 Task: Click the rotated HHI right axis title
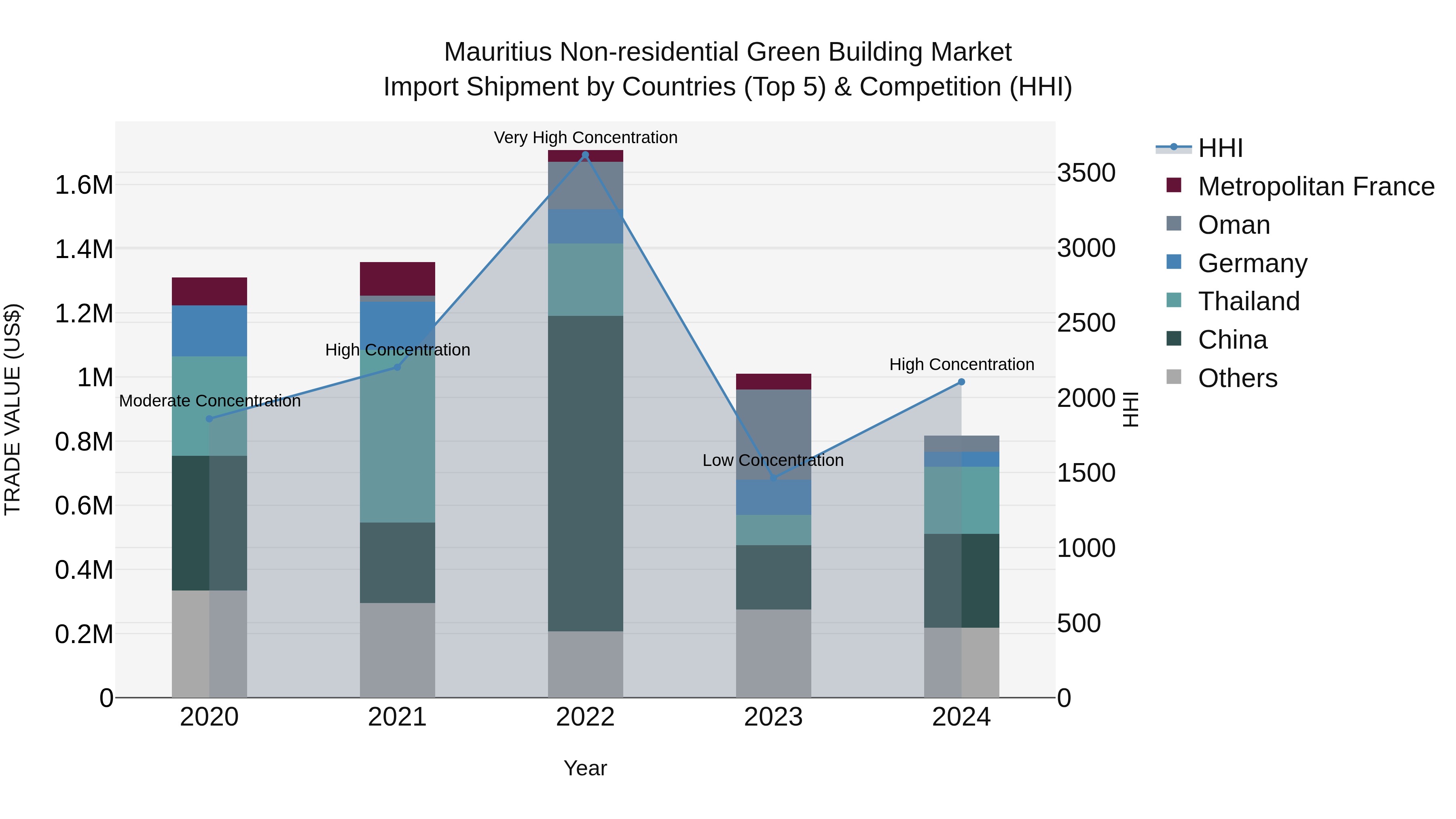tap(1130, 409)
